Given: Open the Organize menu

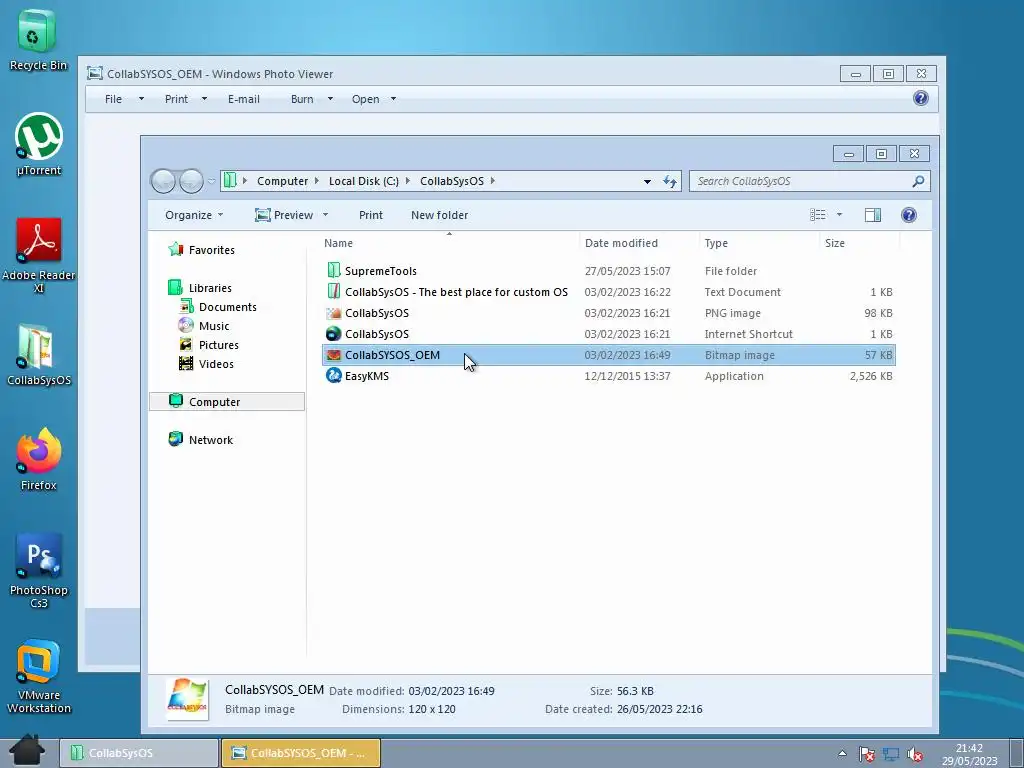Looking at the screenshot, I should 194,215.
